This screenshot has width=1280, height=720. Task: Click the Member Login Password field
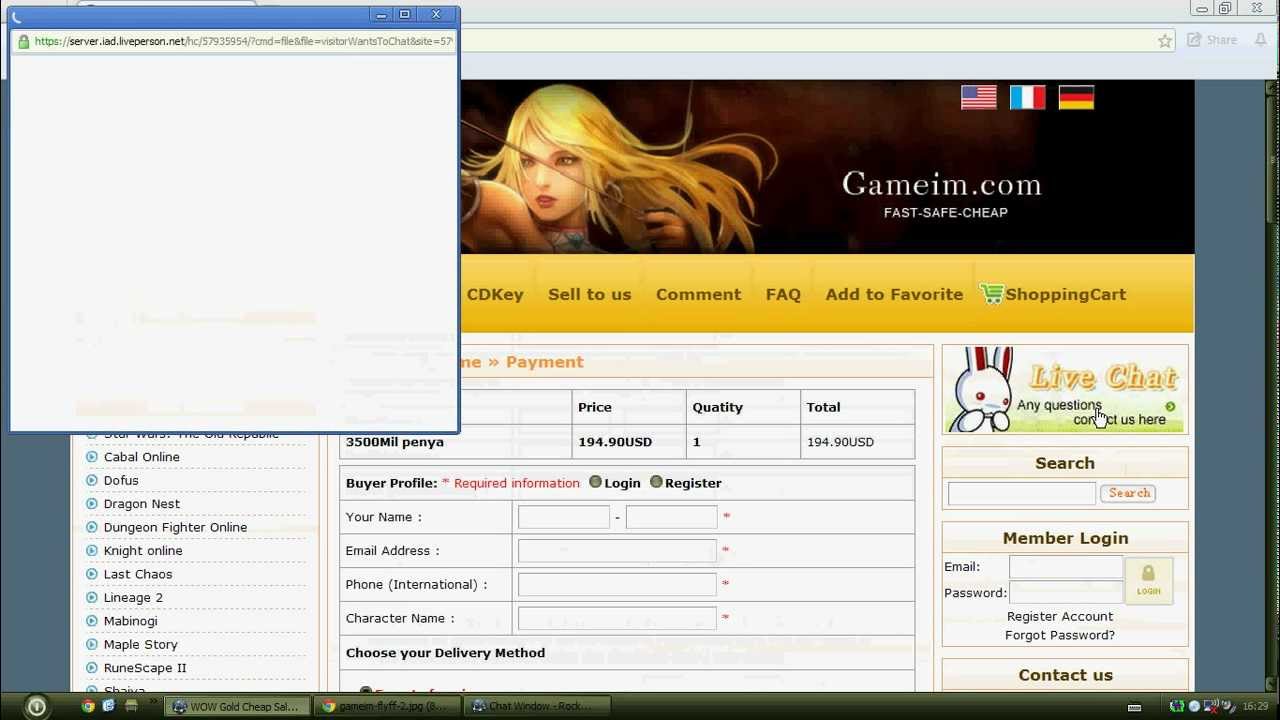tap(1066, 592)
